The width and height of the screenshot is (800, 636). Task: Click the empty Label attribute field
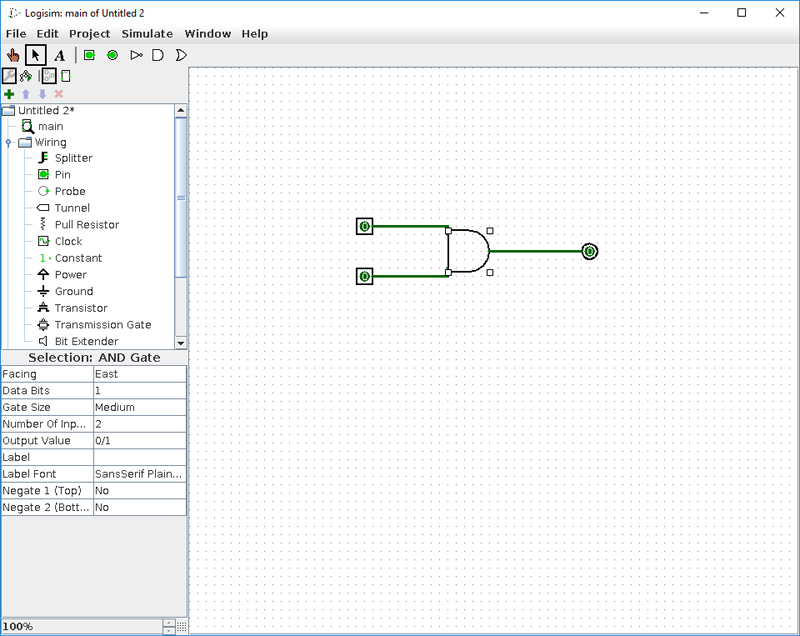pos(140,457)
